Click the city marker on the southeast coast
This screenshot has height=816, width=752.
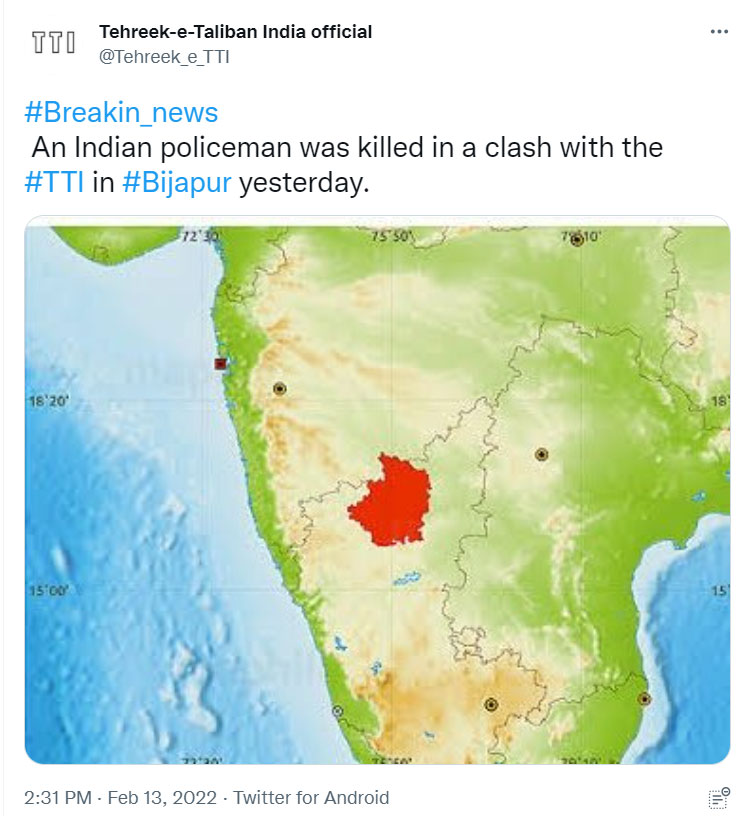pyautogui.click(x=644, y=699)
